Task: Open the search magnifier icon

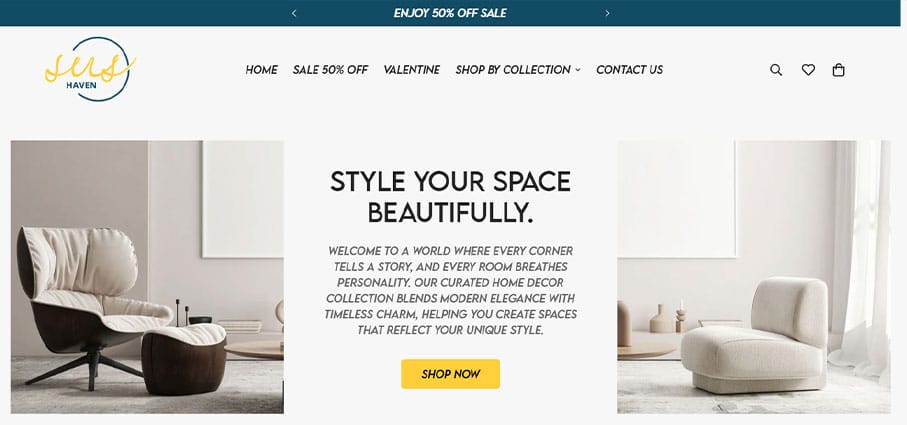Action: pyautogui.click(x=776, y=70)
